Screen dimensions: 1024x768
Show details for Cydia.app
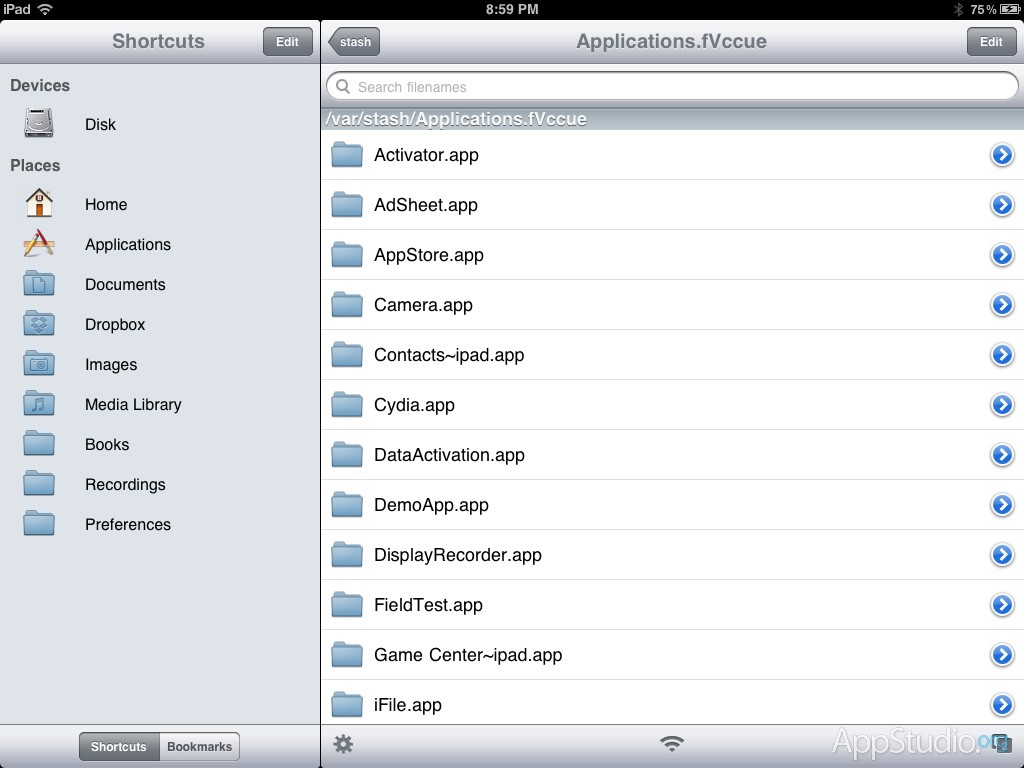pyautogui.click(x=1002, y=405)
